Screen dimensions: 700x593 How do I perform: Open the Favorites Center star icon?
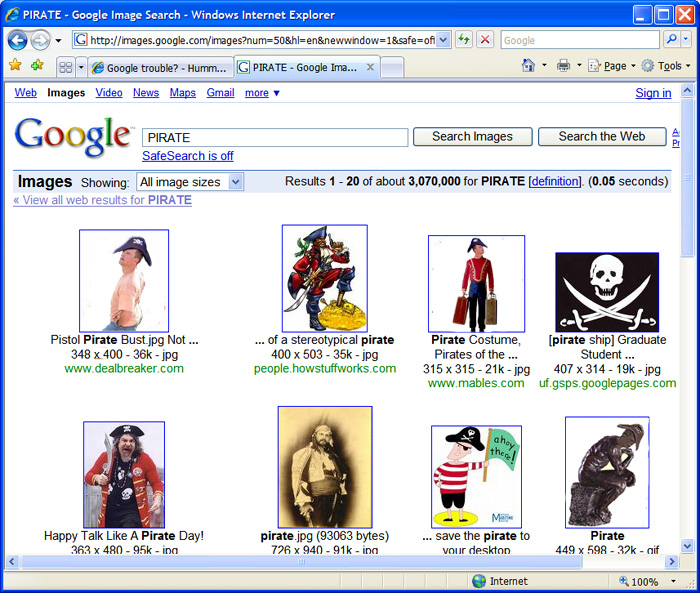(x=15, y=65)
